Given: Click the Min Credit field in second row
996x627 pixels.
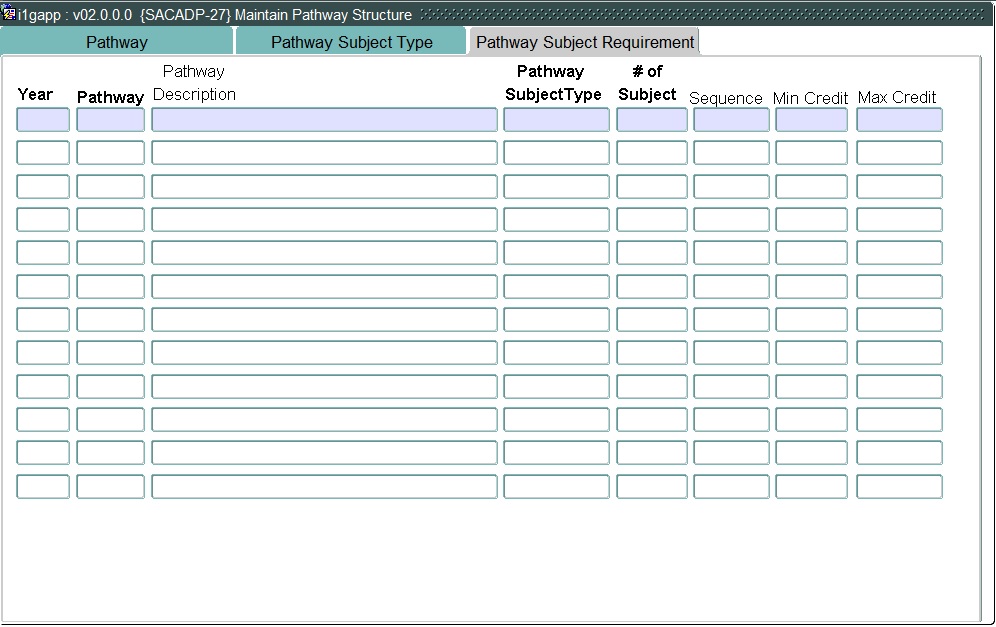Looking at the screenshot, I should tap(811, 153).
